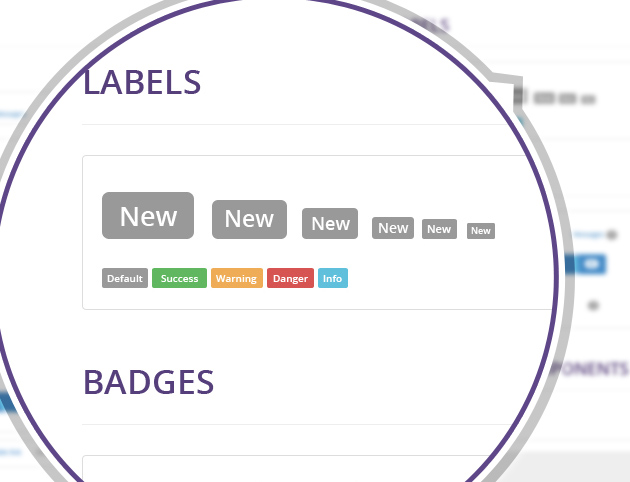This screenshot has height=482, width=630.
Task: Pick the smallest gray New label
Action: coord(481,231)
